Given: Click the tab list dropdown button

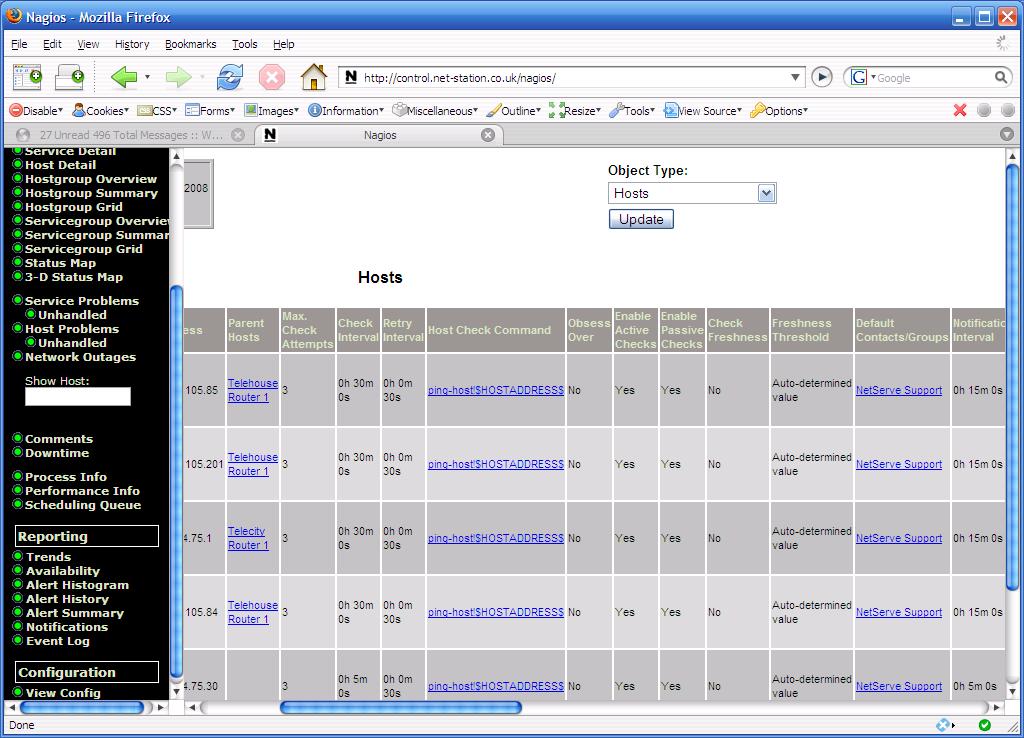Looking at the screenshot, I should coord(1007,135).
